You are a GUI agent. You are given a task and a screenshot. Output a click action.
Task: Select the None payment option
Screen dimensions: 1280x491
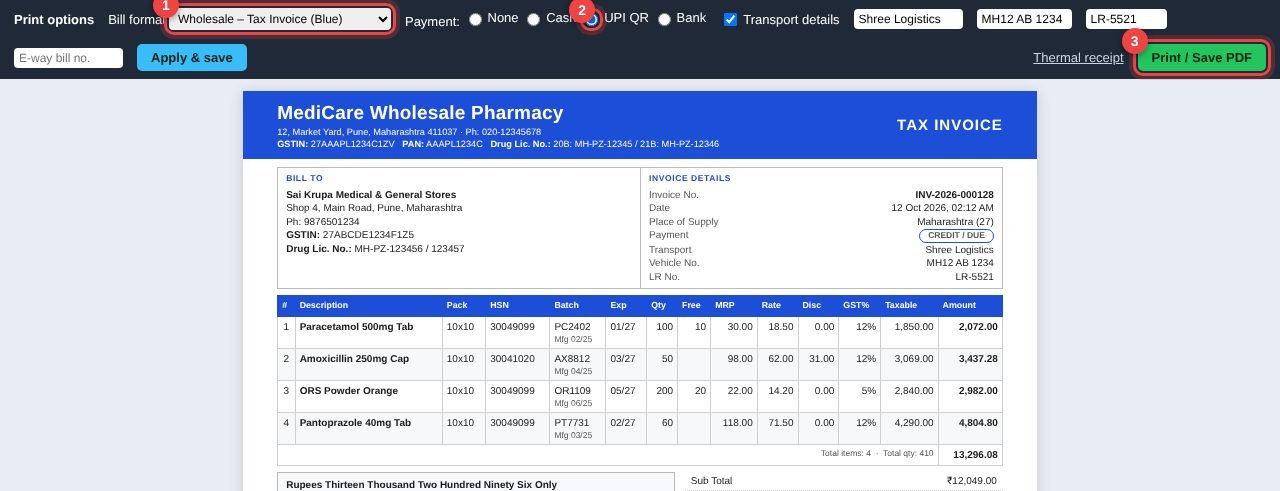tap(475, 19)
